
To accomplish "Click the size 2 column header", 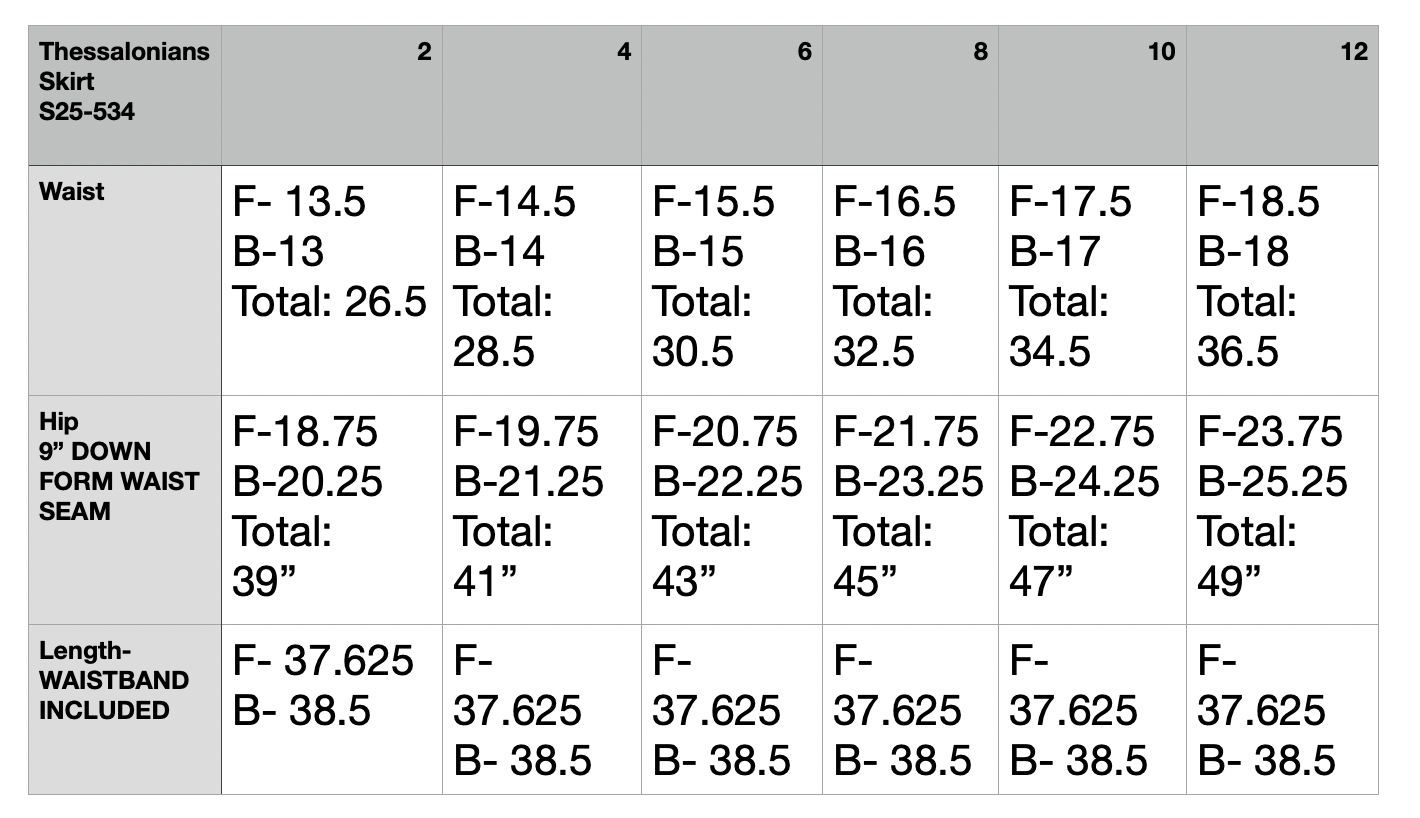I will (x=332, y=96).
